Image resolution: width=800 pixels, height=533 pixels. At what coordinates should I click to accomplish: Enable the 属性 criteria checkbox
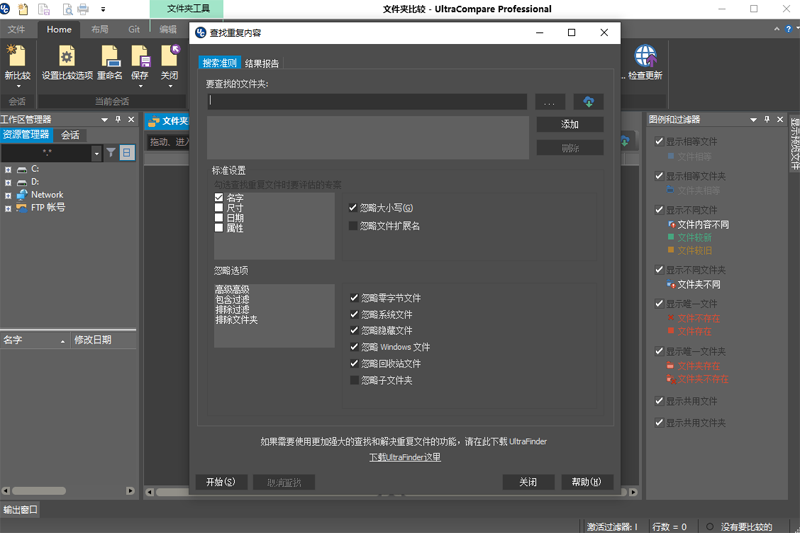(219, 228)
